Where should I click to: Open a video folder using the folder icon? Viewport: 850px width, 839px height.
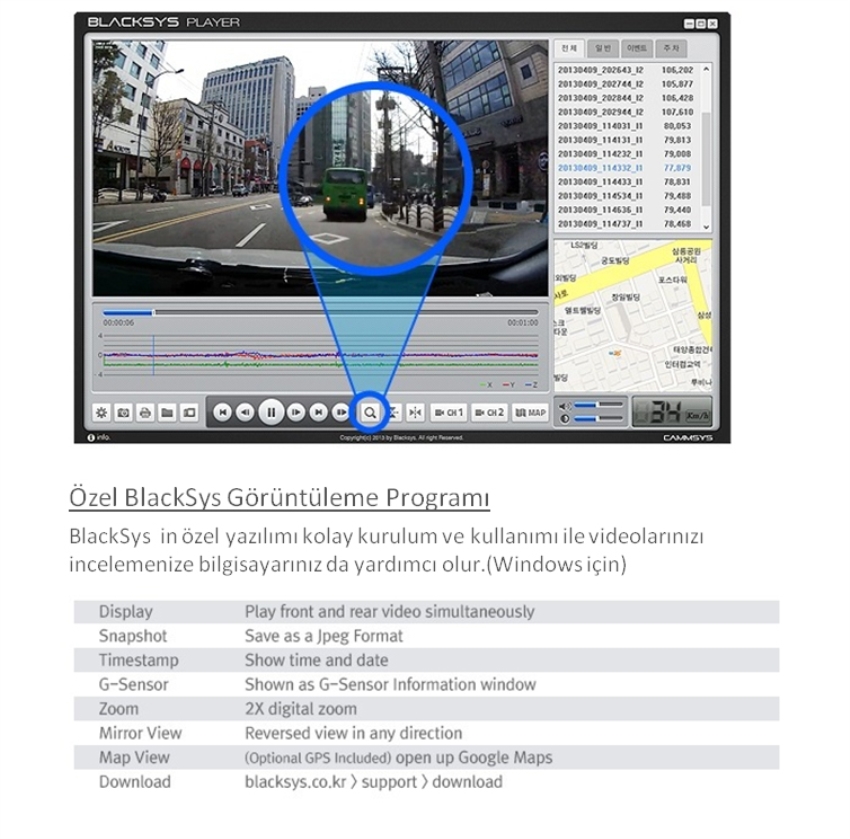(x=168, y=413)
